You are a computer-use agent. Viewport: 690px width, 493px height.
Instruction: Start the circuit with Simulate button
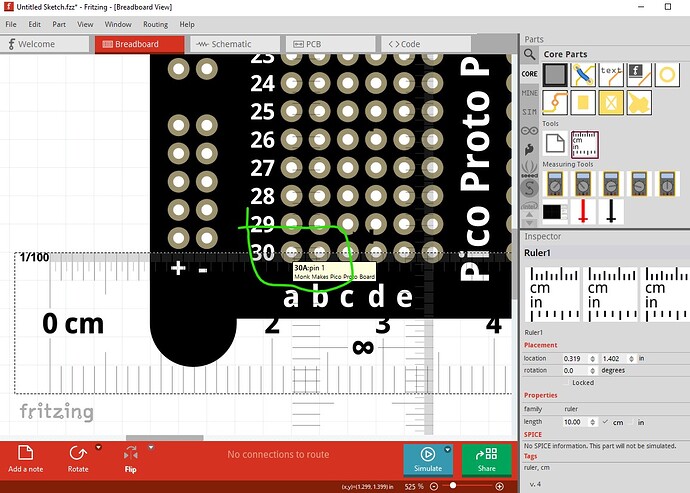pyautogui.click(x=428, y=460)
